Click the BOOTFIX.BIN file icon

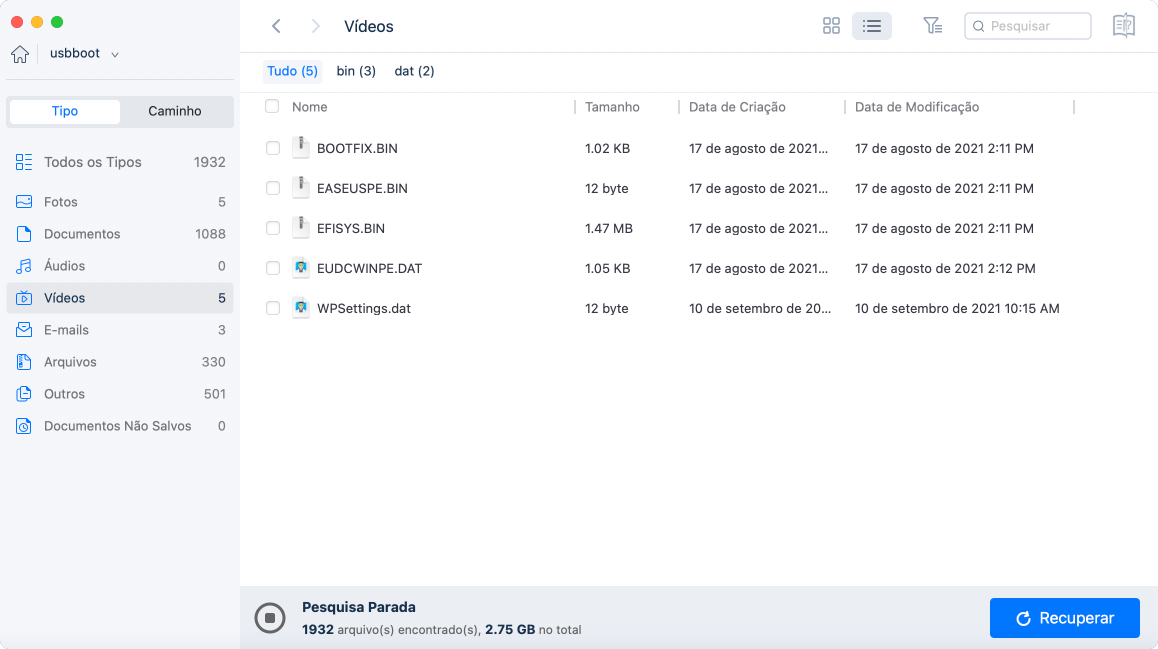tap(301, 147)
